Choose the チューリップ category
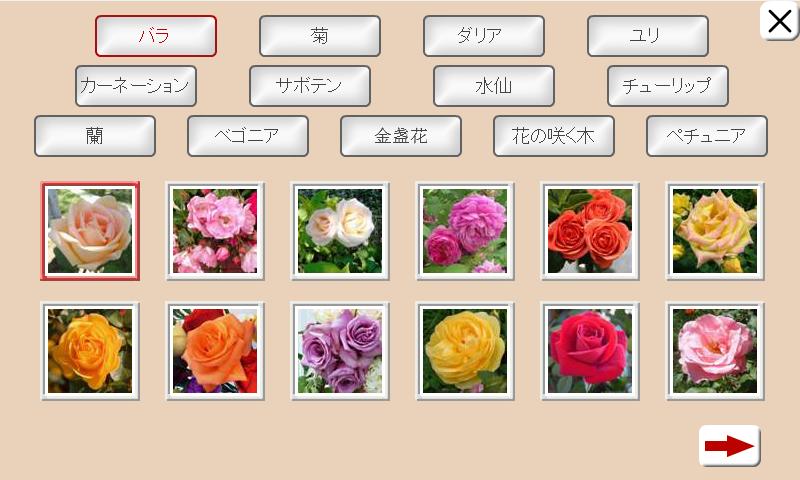 tap(668, 86)
